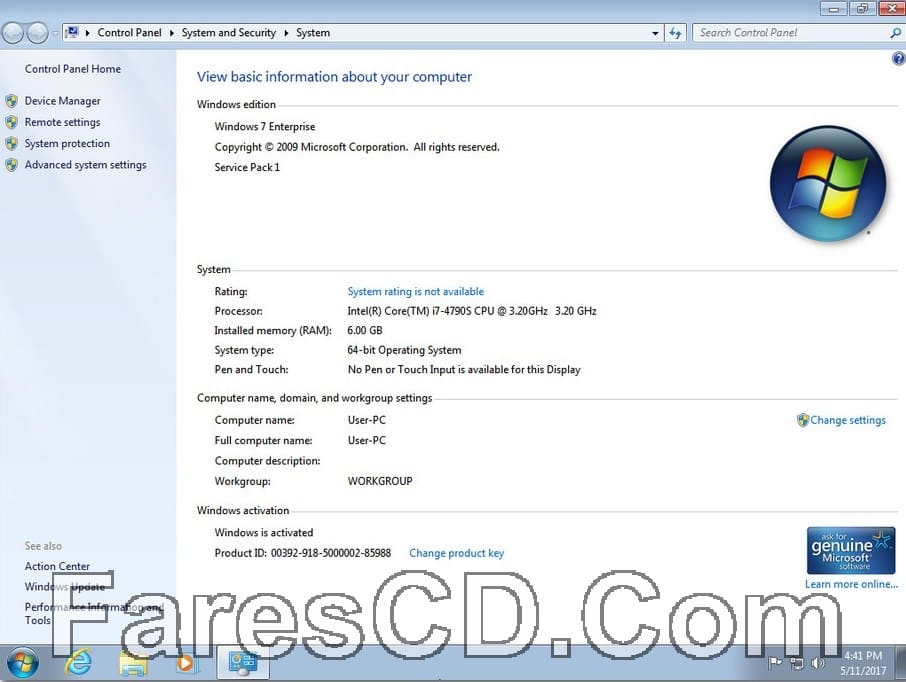Viewport: 906px width, 682px height.
Task: Select the System and Security breadcrumb
Action: click(229, 33)
